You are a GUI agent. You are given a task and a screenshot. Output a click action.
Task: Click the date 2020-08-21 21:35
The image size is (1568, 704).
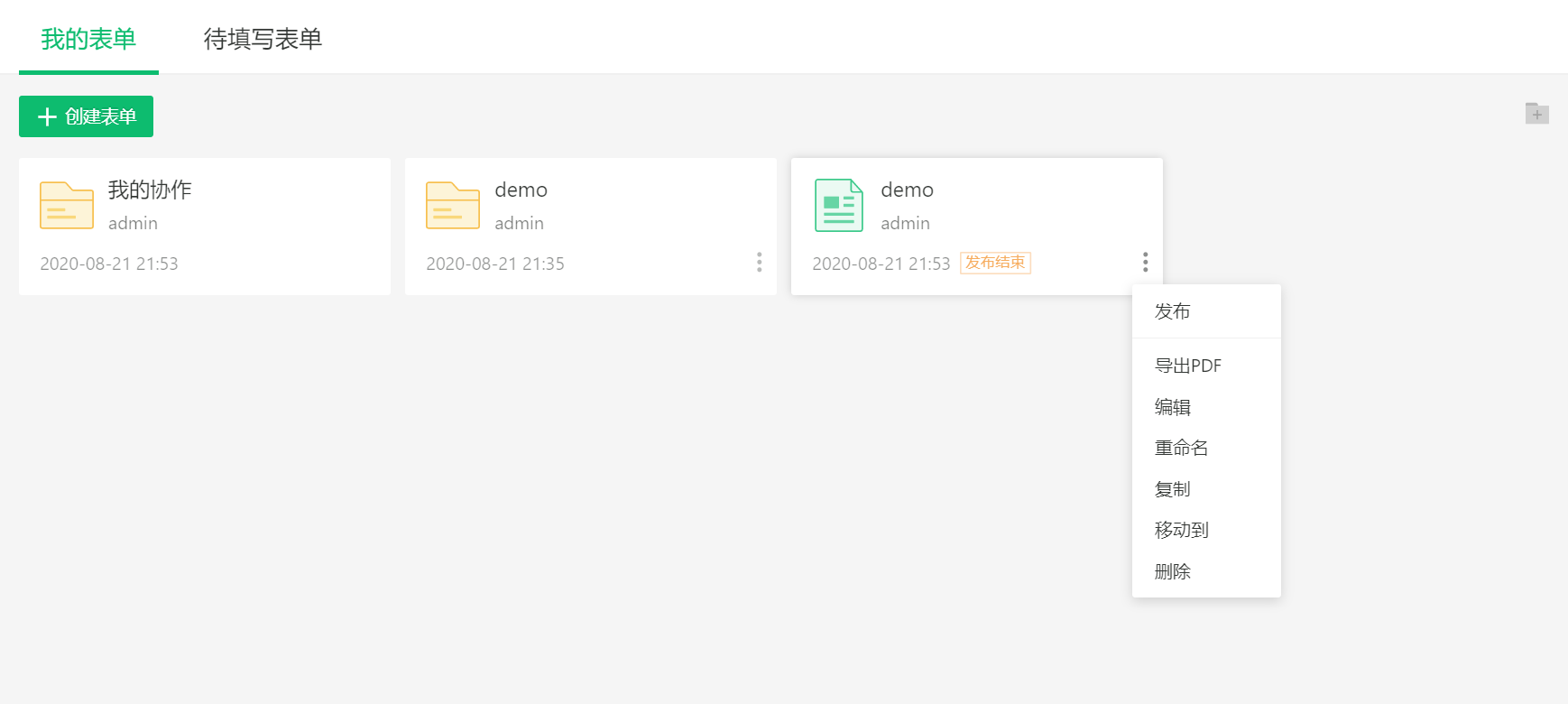coord(495,264)
